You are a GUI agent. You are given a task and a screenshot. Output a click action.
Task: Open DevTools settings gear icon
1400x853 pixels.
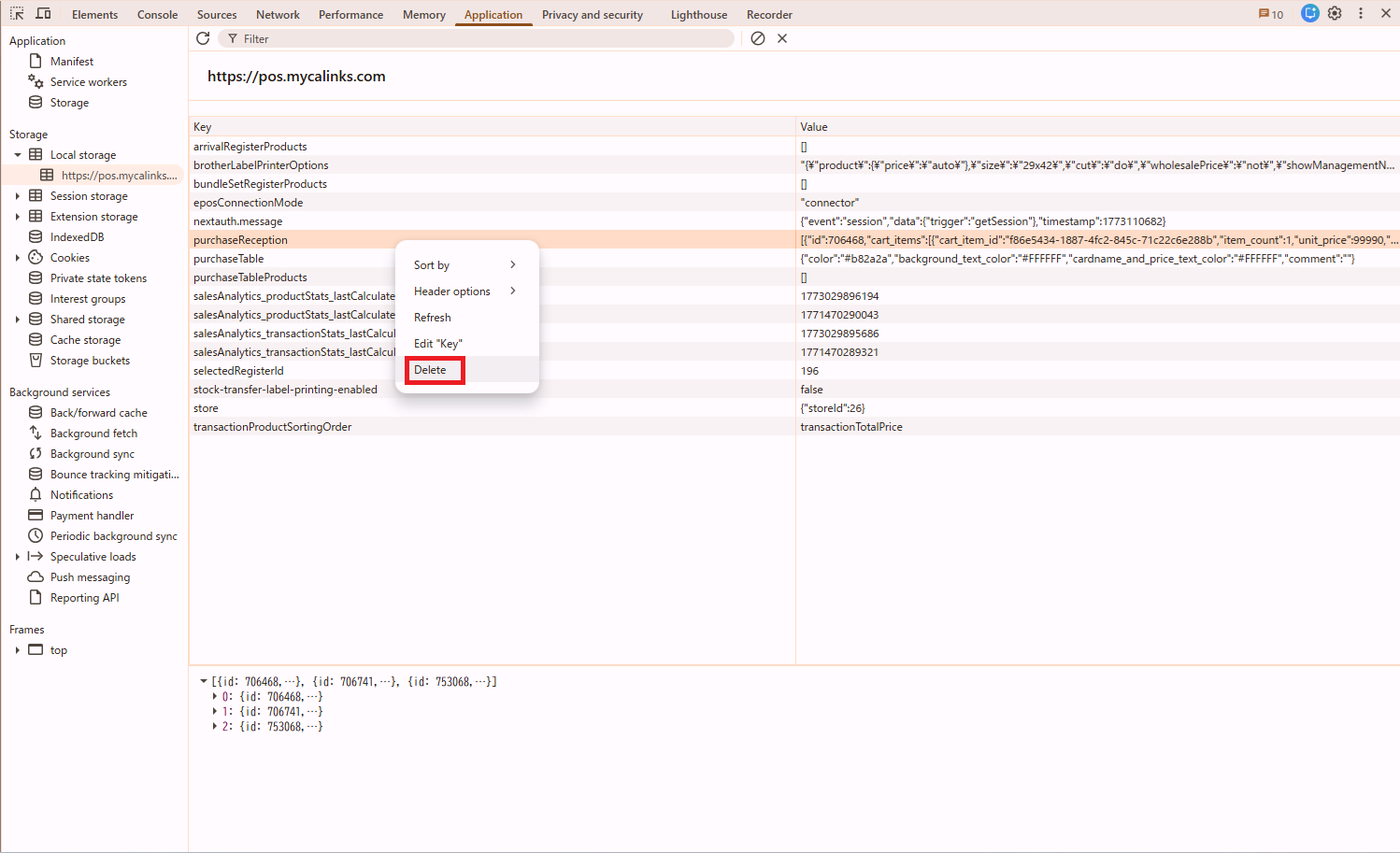[1335, 14]
